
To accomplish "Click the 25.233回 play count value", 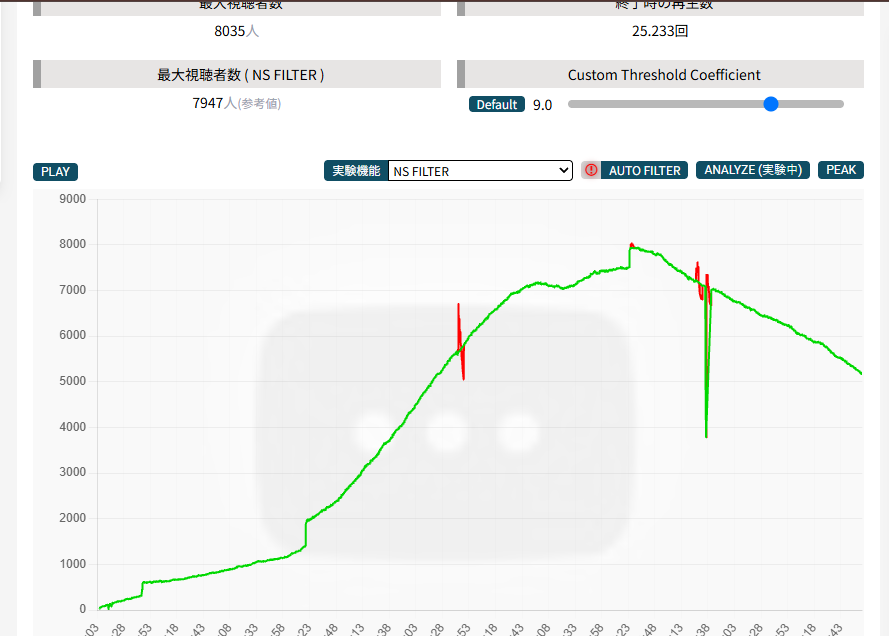I will [660, 31].
